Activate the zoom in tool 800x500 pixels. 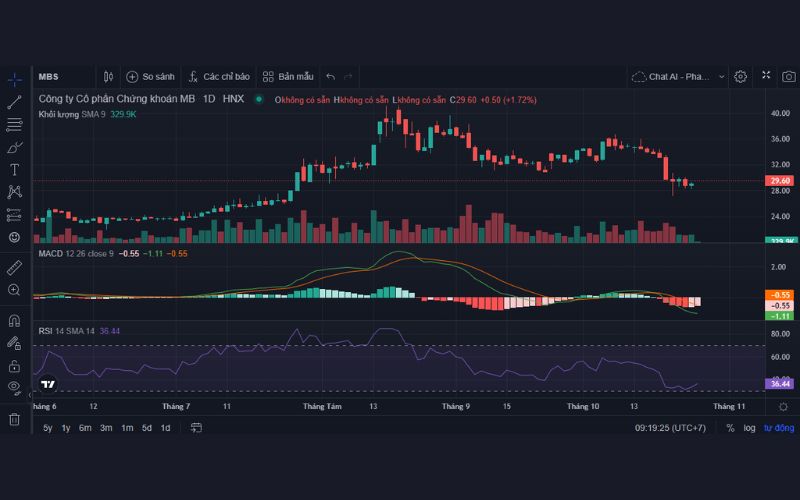tap(14, 290)
